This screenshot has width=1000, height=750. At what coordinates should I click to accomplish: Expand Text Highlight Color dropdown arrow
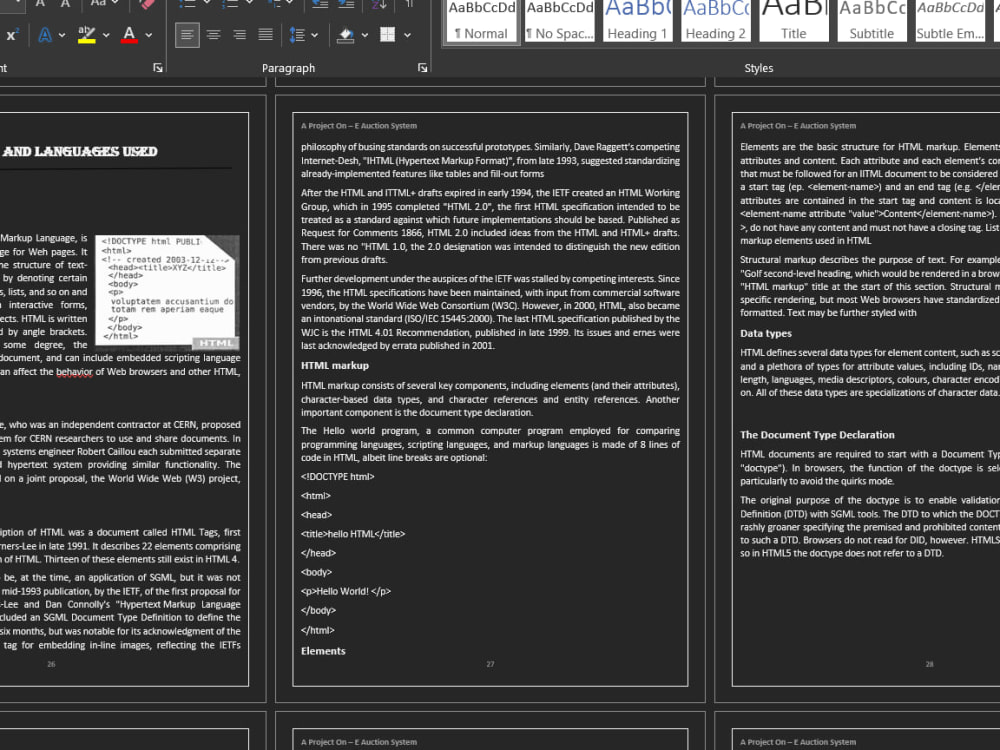(x=106, y=35)
